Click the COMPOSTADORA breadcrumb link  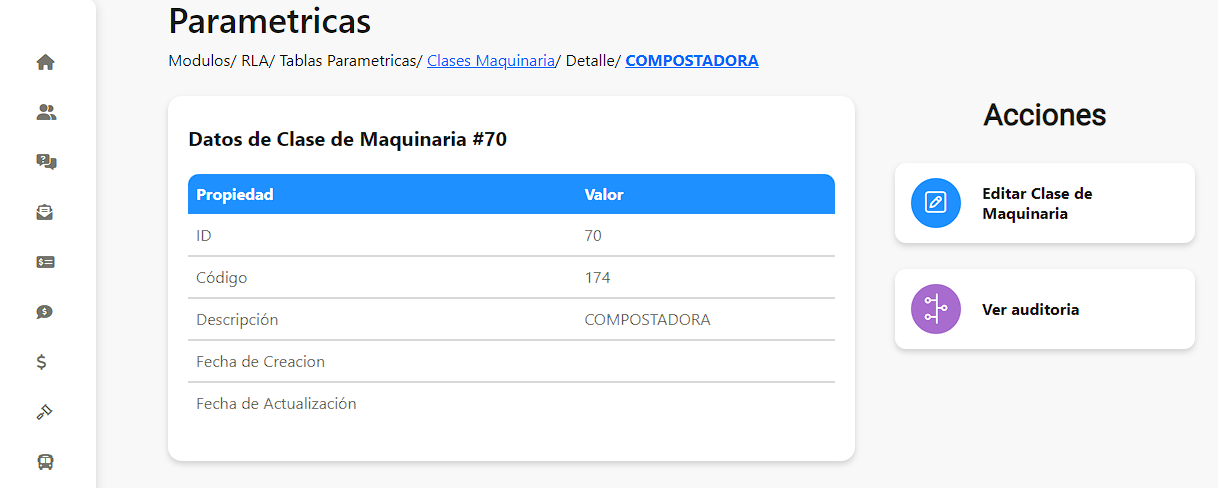coord(692,60)
